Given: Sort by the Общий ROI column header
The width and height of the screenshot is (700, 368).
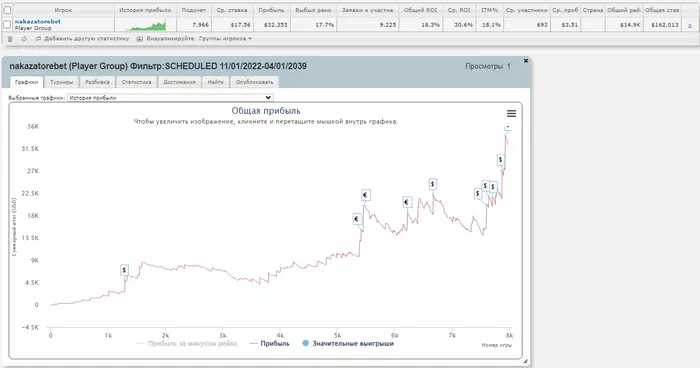Looking at the screenshot, I should pyautogui.click(x=421, y=10).
